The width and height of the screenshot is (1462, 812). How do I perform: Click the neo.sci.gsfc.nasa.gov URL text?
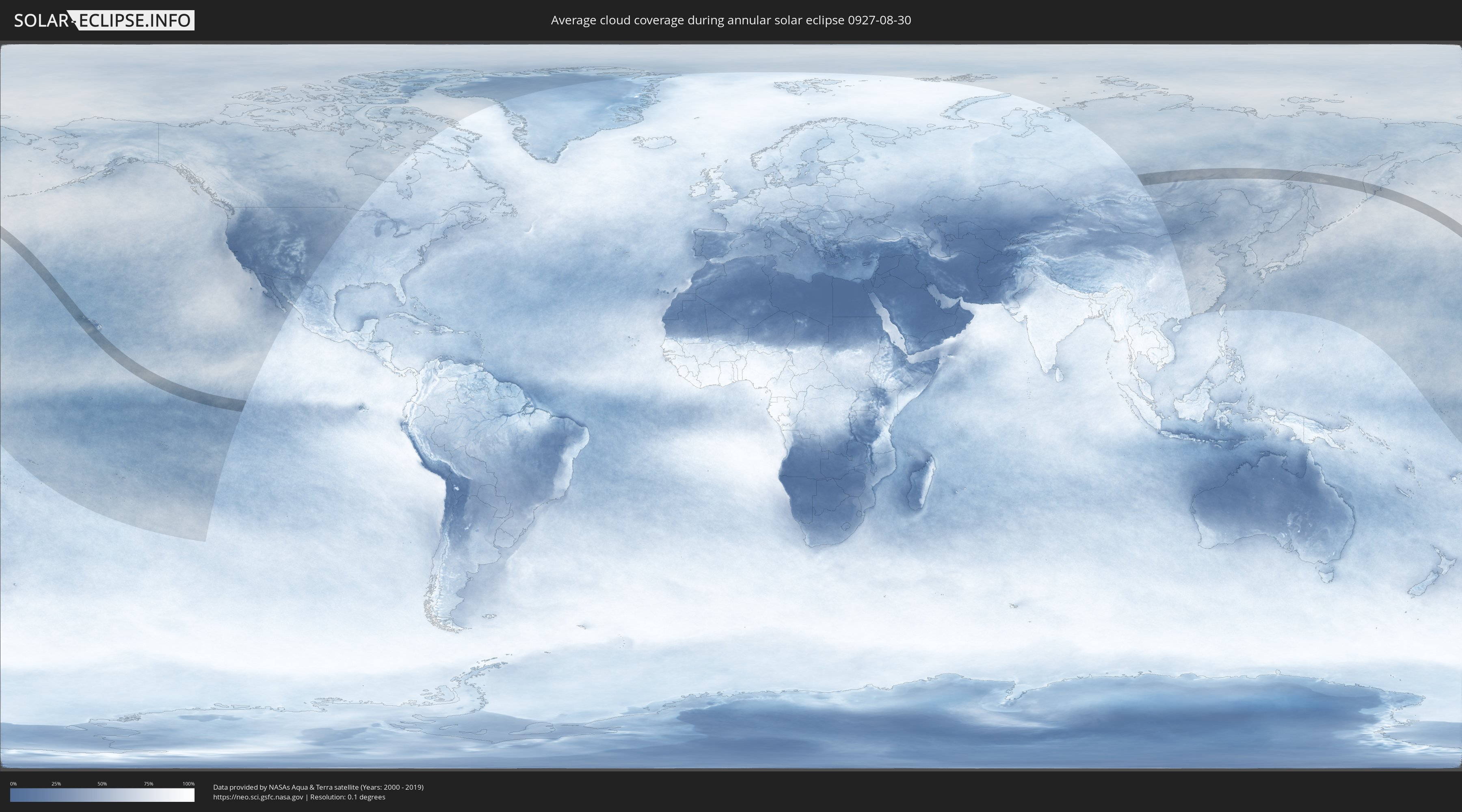point(258,797)
